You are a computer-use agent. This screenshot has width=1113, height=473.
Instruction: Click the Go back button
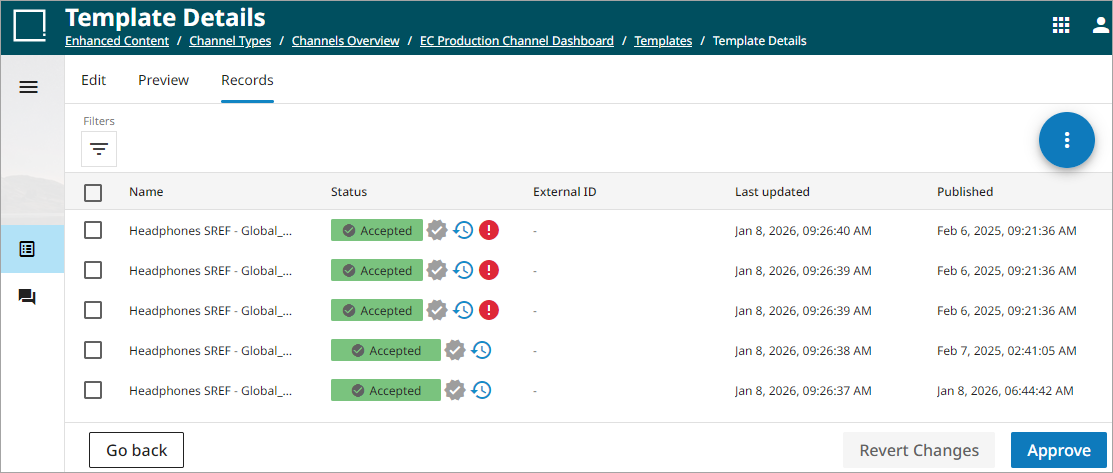tap(136, 450)
